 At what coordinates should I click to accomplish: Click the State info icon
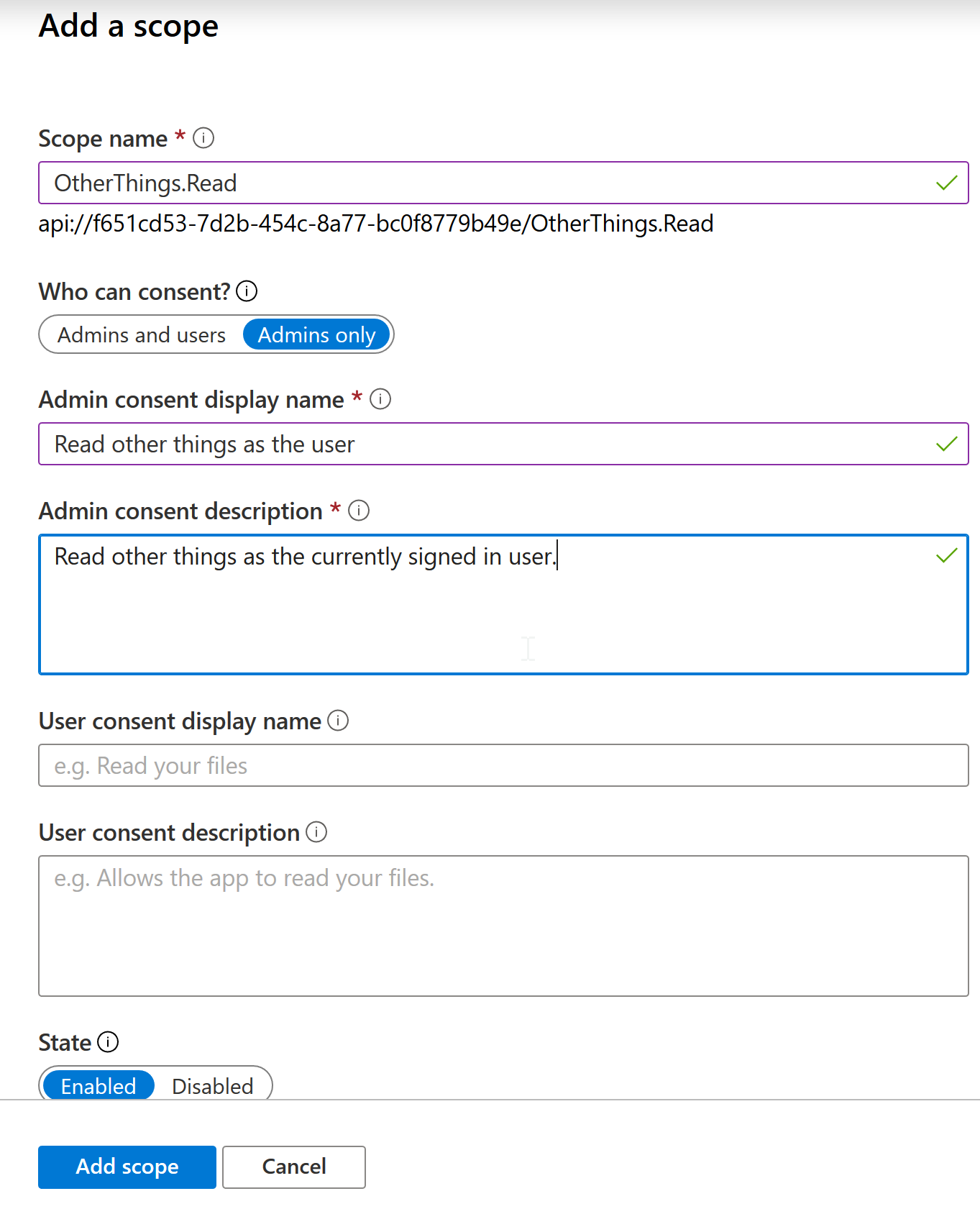(x=108, y=1042)
